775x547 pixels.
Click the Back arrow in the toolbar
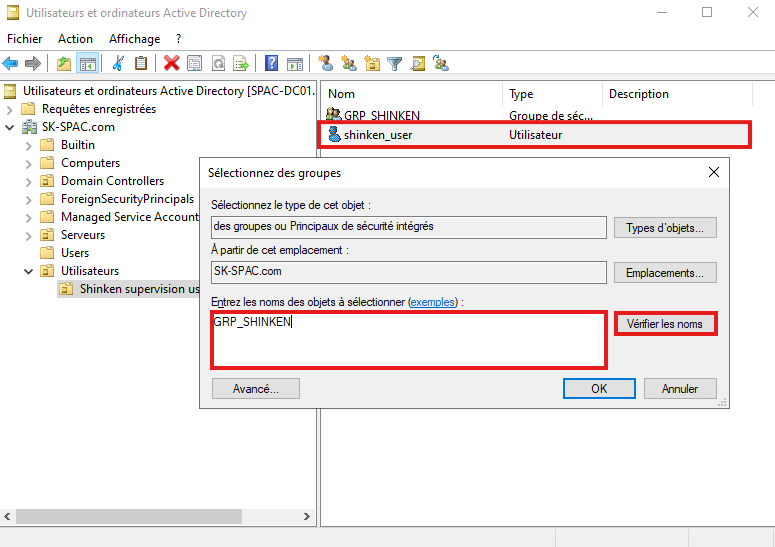[x=11, y=64]
